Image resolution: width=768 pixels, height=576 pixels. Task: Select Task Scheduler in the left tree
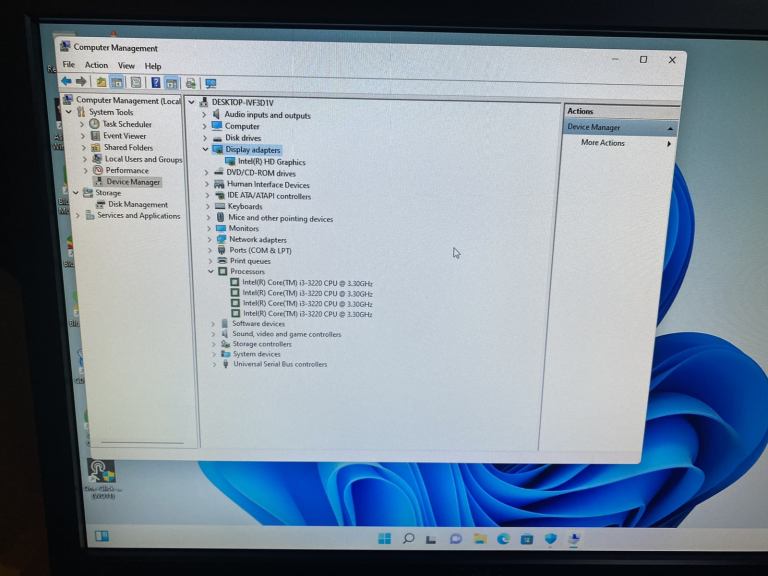[127, 124]
